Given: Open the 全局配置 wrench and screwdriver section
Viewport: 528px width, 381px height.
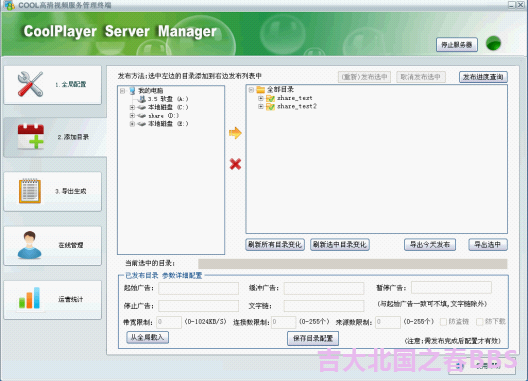Looking at the screenshot, I should point(52,85).
